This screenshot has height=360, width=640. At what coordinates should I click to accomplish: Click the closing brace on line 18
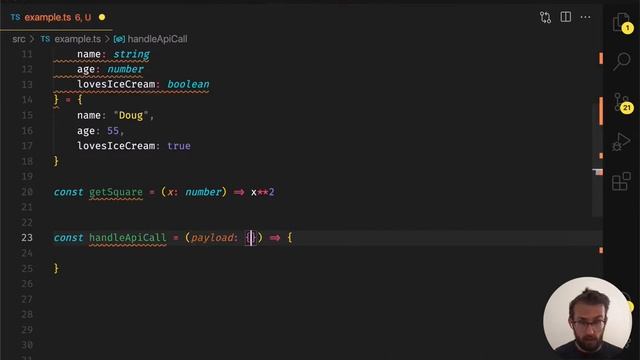tap(56, 161)
